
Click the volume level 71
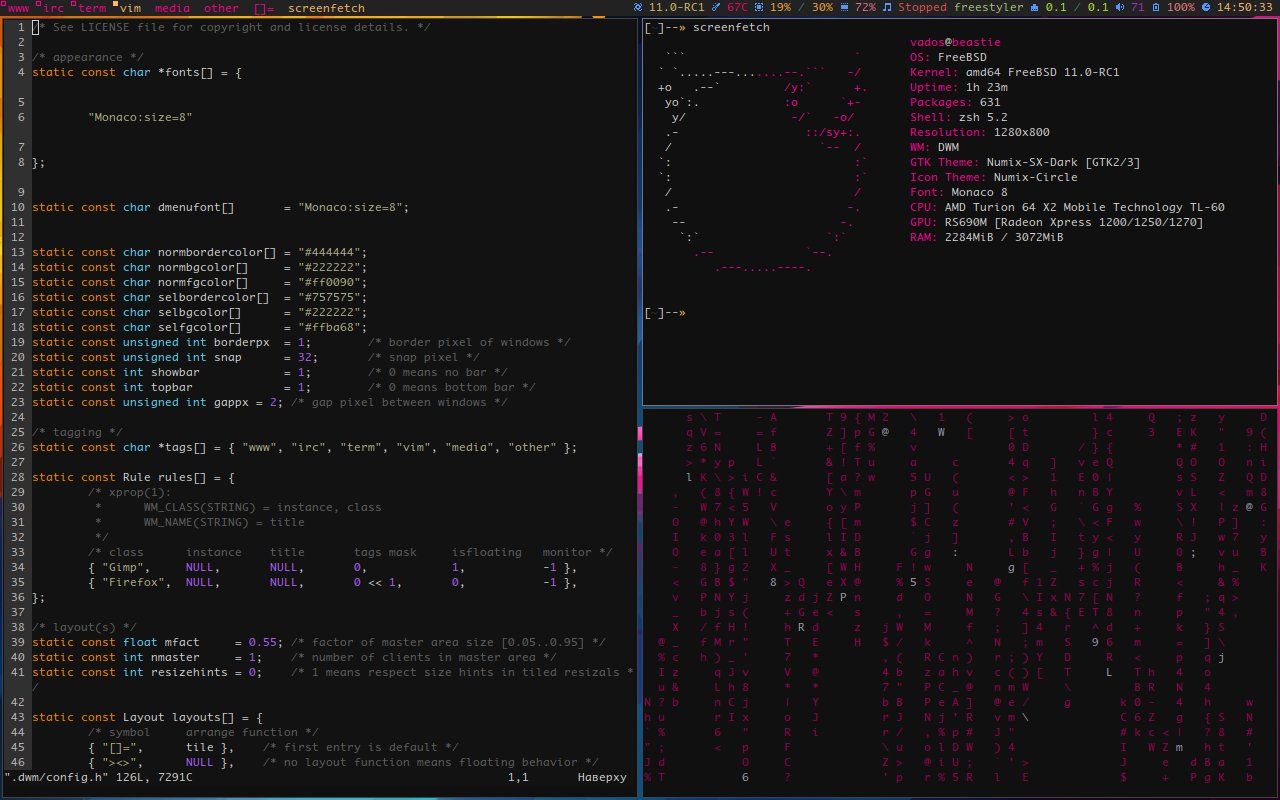(1137, 7)
